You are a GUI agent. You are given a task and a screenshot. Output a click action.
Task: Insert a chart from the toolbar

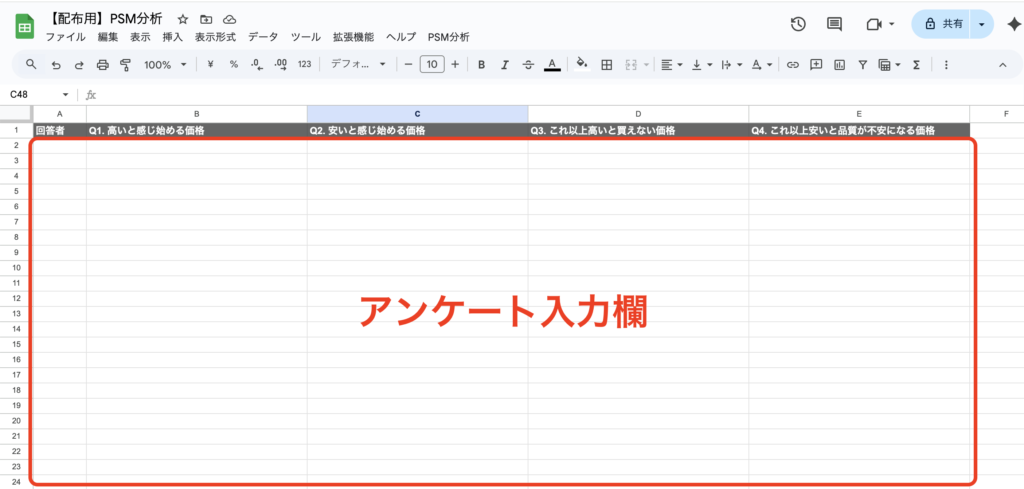(x=839, y=64)
